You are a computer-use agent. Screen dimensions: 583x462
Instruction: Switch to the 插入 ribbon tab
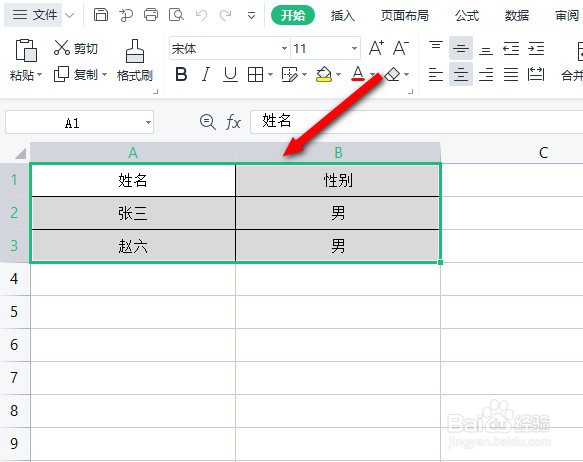point(342,15)
